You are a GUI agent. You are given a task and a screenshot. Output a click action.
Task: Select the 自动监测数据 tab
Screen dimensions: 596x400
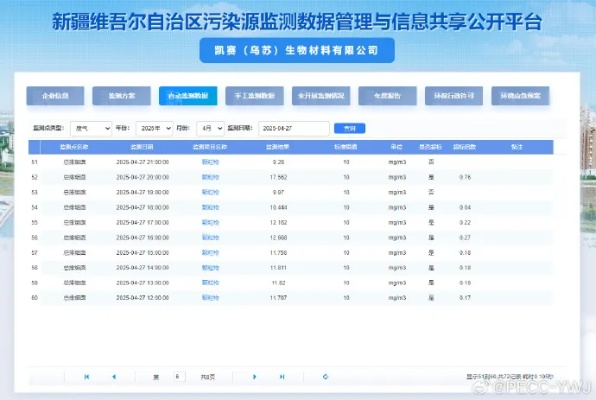click(188, 96)
